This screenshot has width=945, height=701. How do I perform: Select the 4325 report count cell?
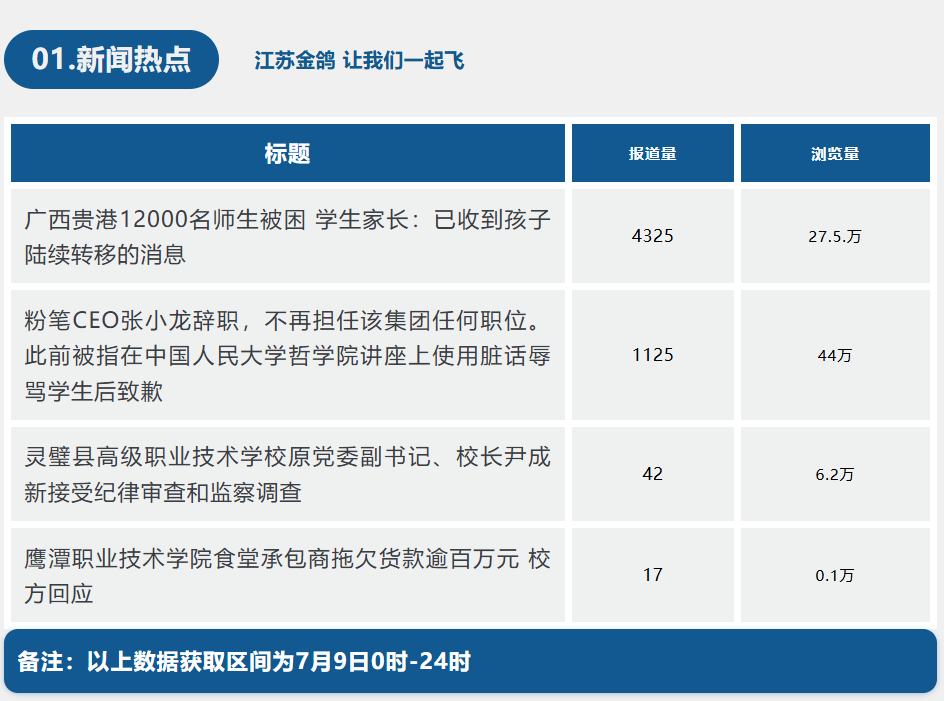click(x=653, y=236)
